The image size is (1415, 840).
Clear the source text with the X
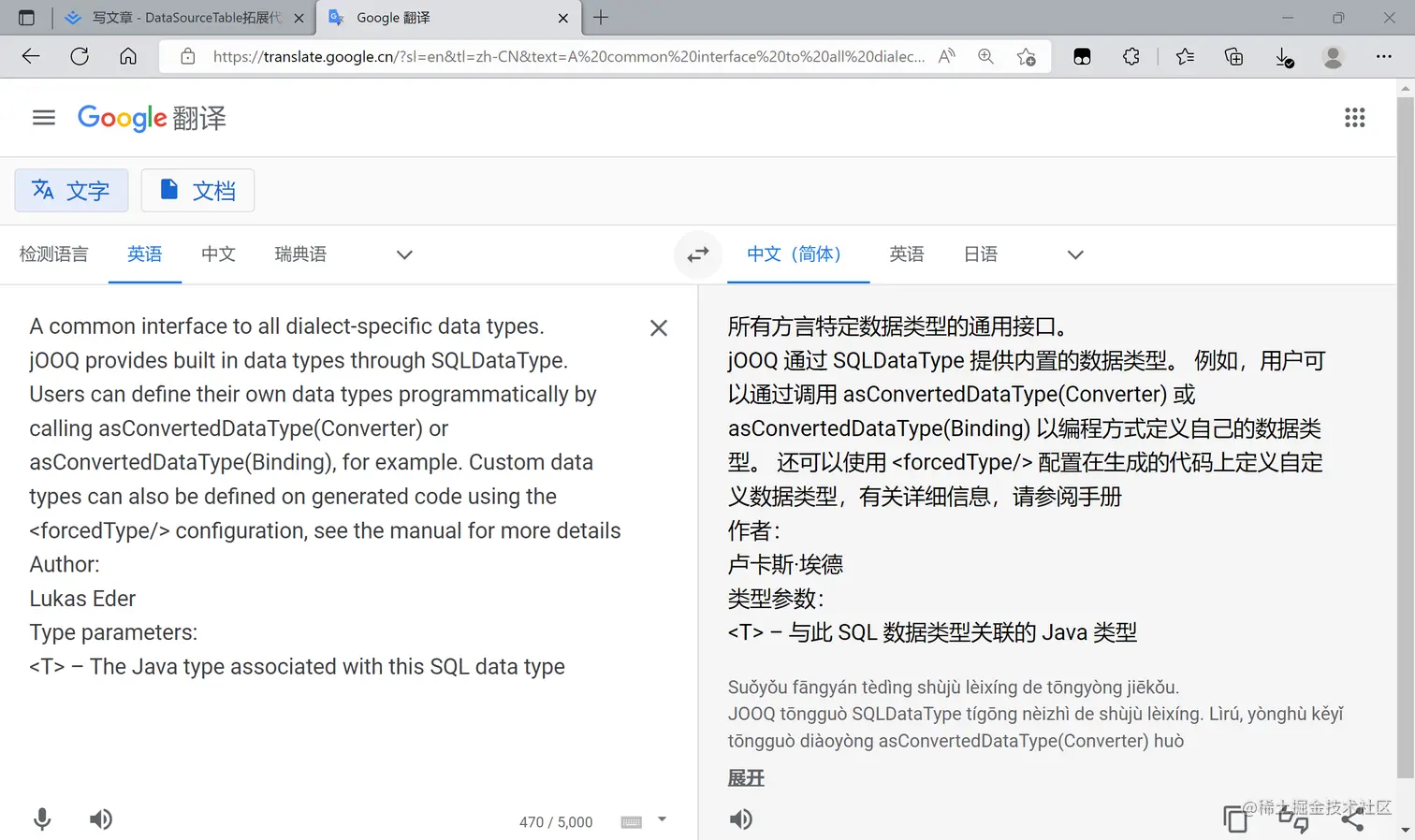(659, 327)
